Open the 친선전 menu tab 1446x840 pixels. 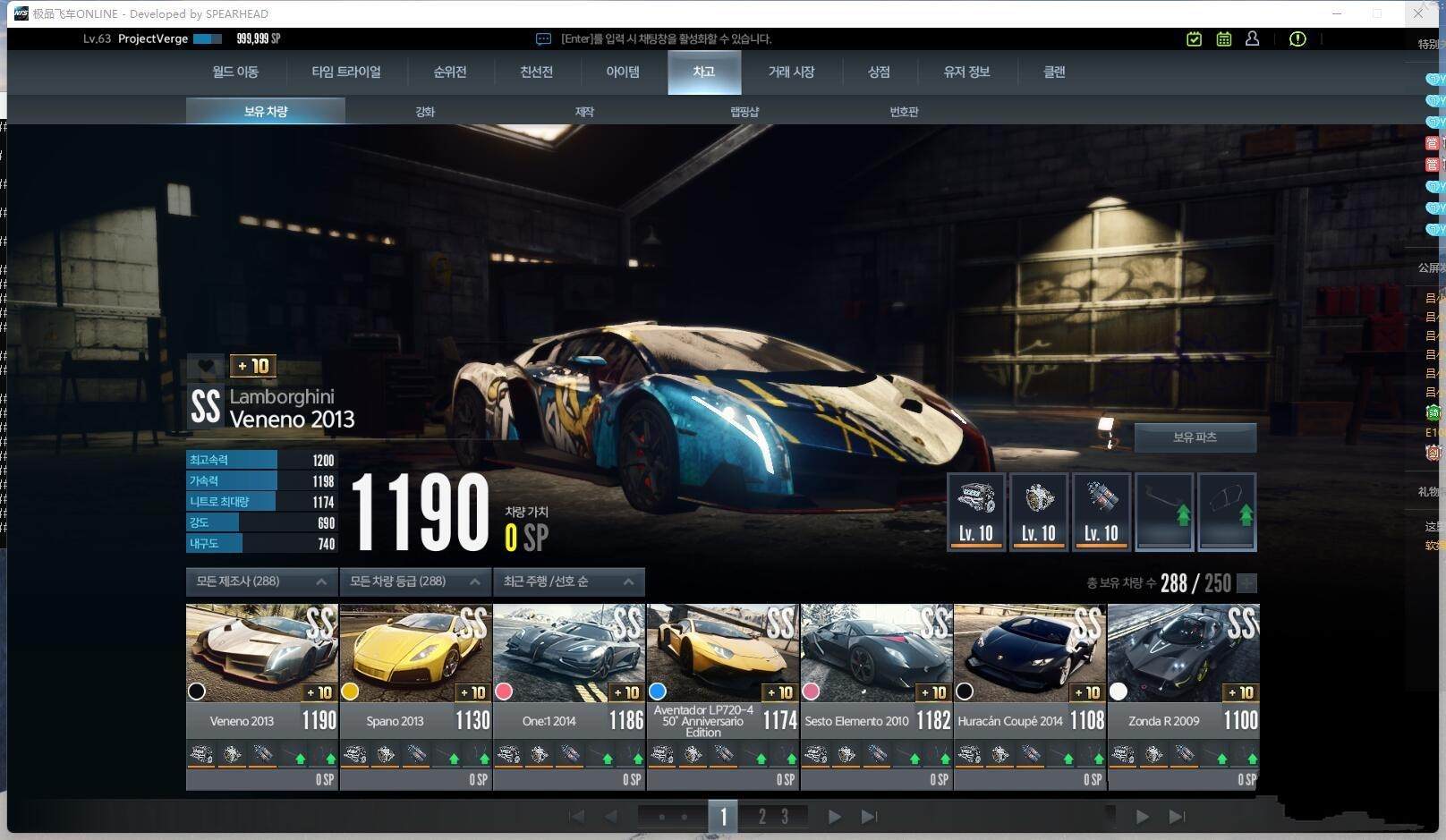(537, 72)
